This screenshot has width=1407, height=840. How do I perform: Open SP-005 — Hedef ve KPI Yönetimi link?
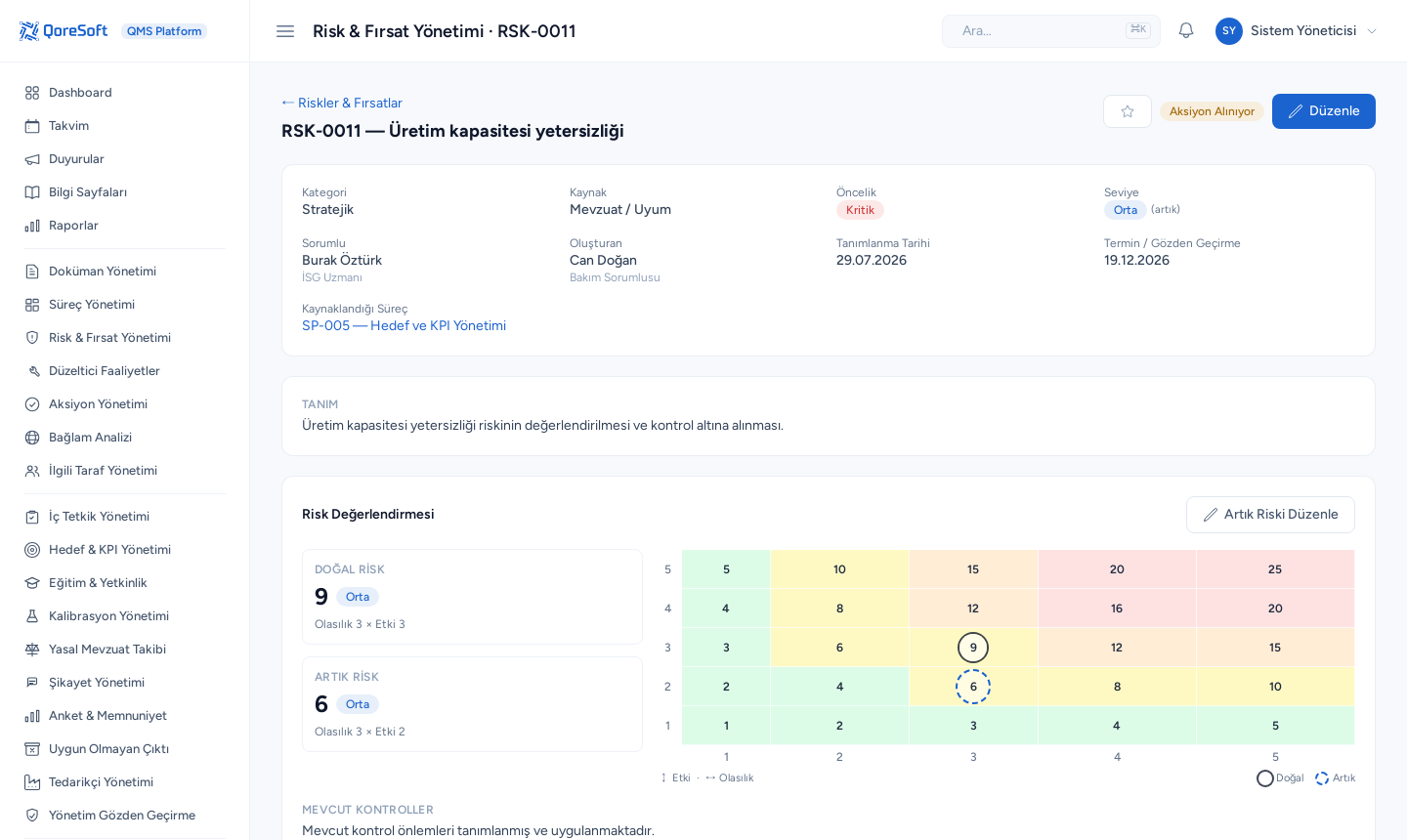[404, 326]
